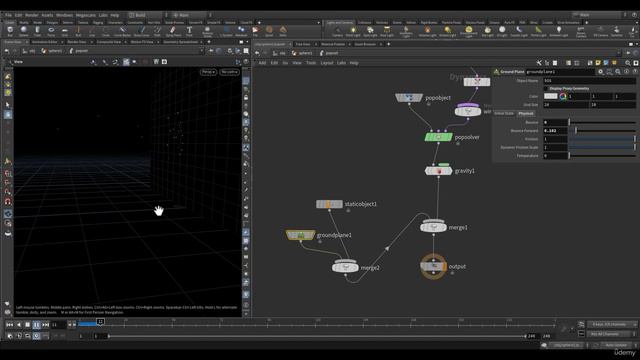This screenshot has height=360, width=640.
Task: Select the Sky Light shelf tool
Action: (x=487, y=31)
